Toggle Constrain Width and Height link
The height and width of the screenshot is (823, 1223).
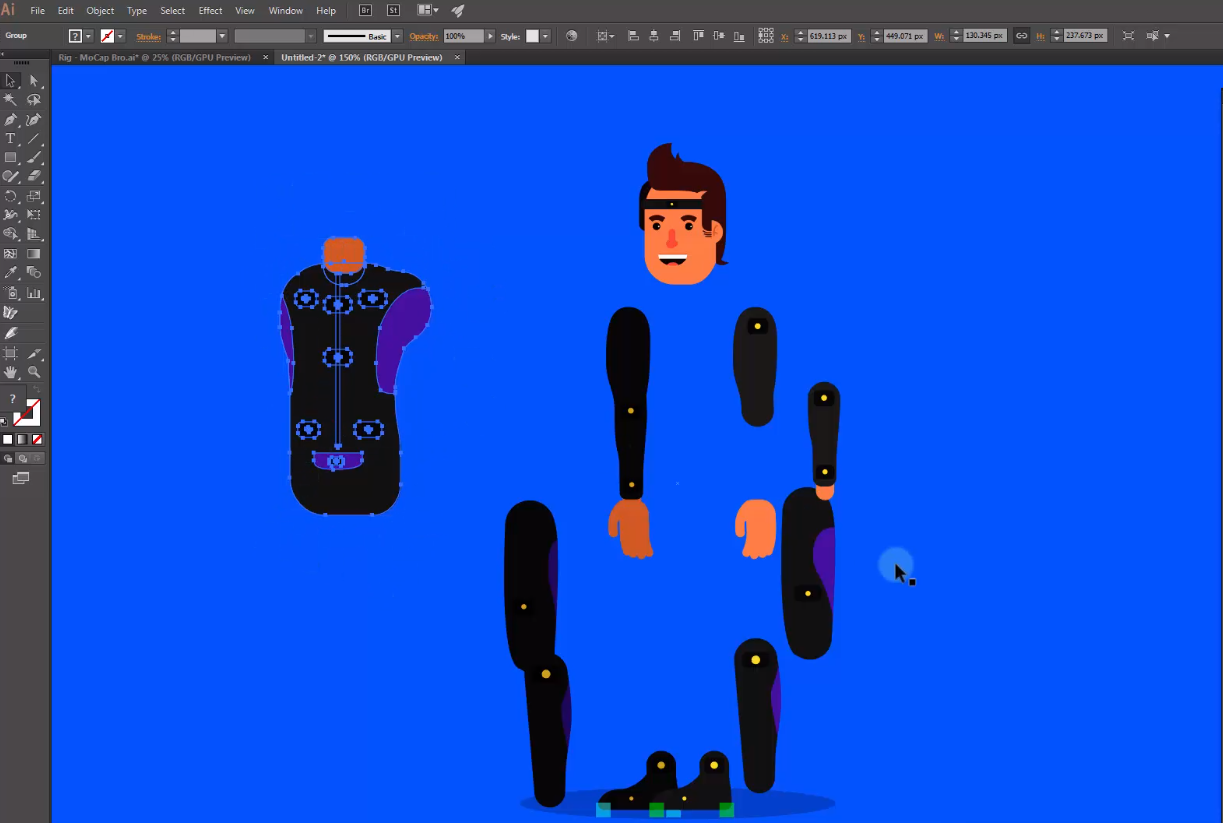(1021, 36)
